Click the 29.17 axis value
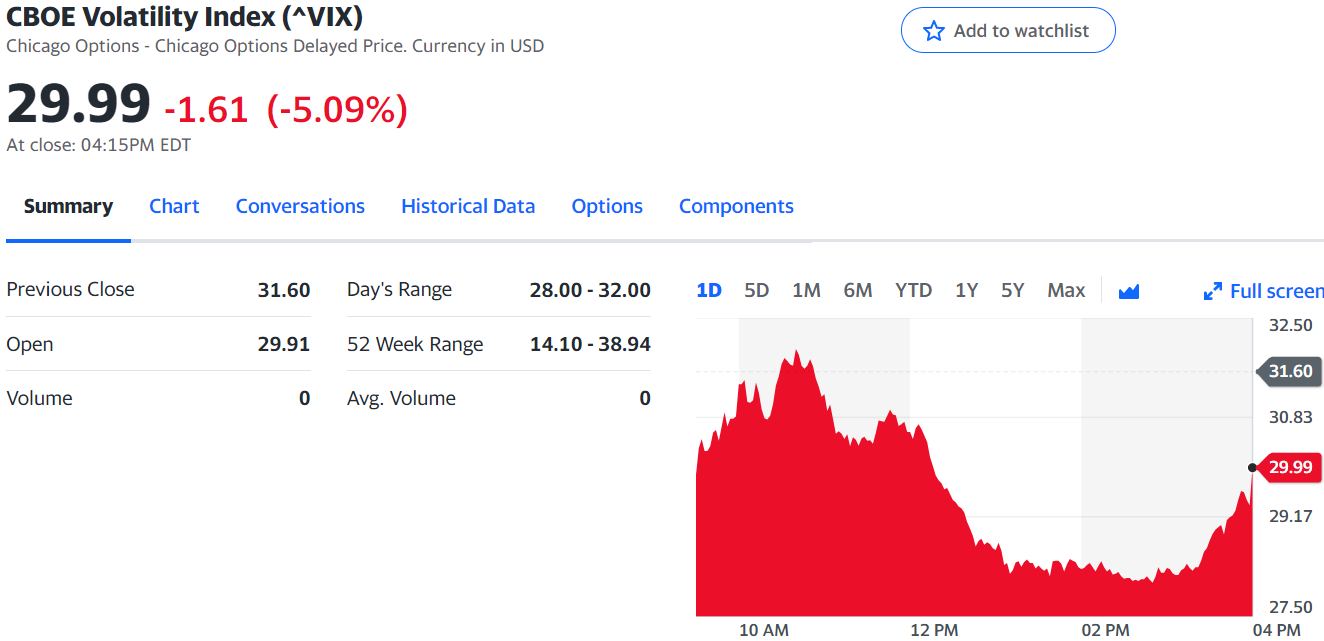Image resolution: width=1324 pixels, height=641 pixels. [x=1291, y=516]
